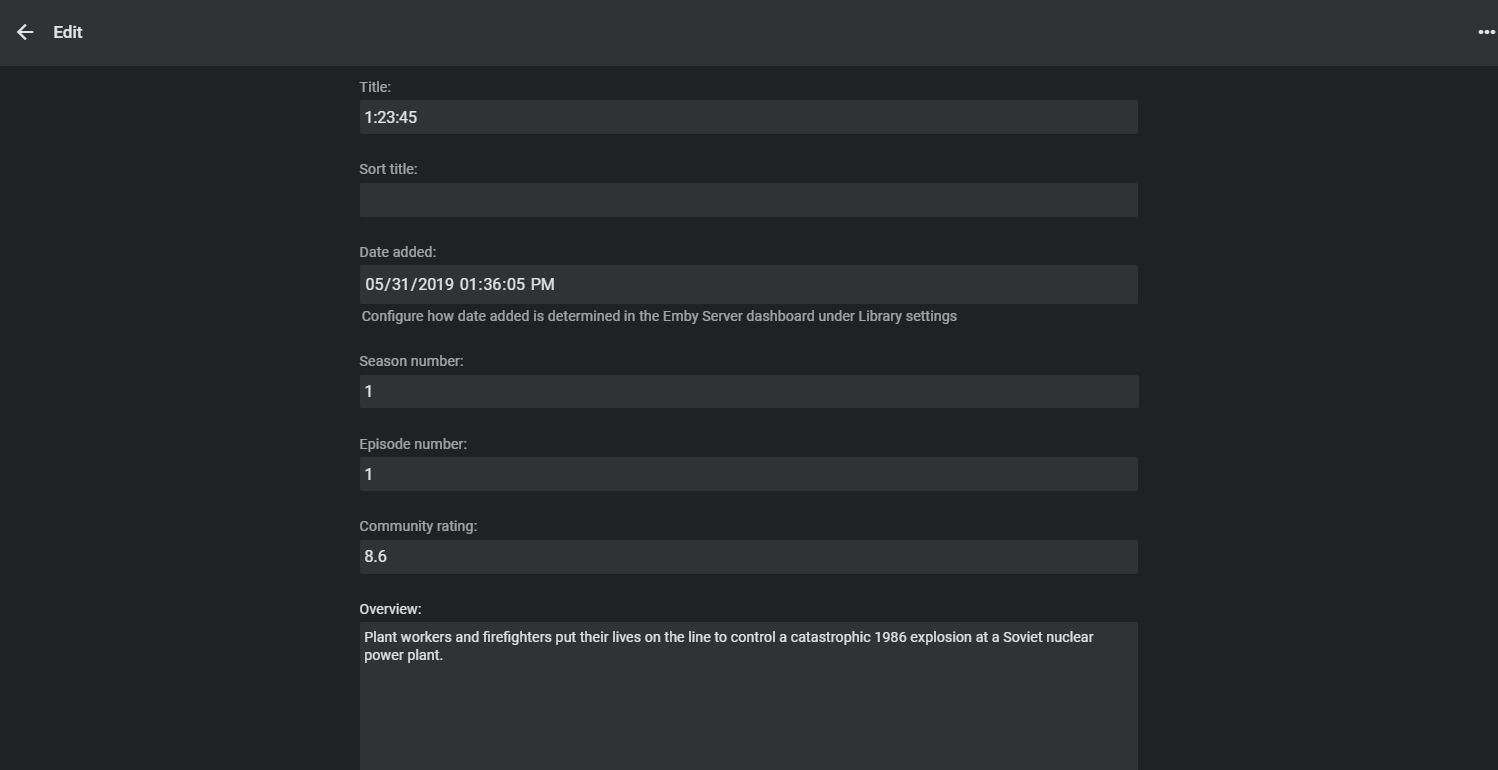Screen dimensions: 1498x770
Task: Click the 01:36:05 PM time in Date added
Action: click(x=507, y=285)
